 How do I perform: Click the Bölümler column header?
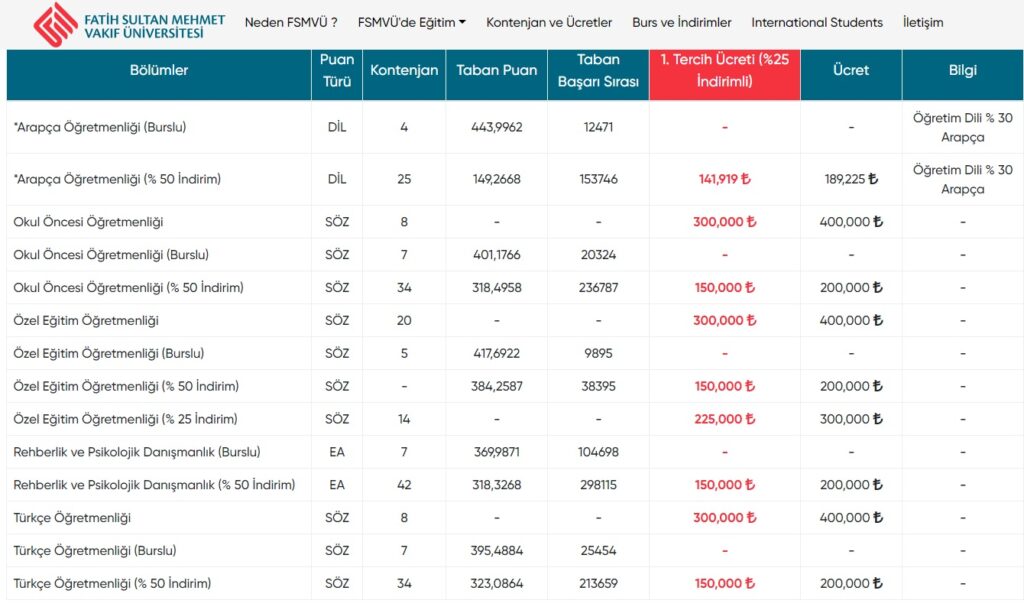click(x=159, y=71)
